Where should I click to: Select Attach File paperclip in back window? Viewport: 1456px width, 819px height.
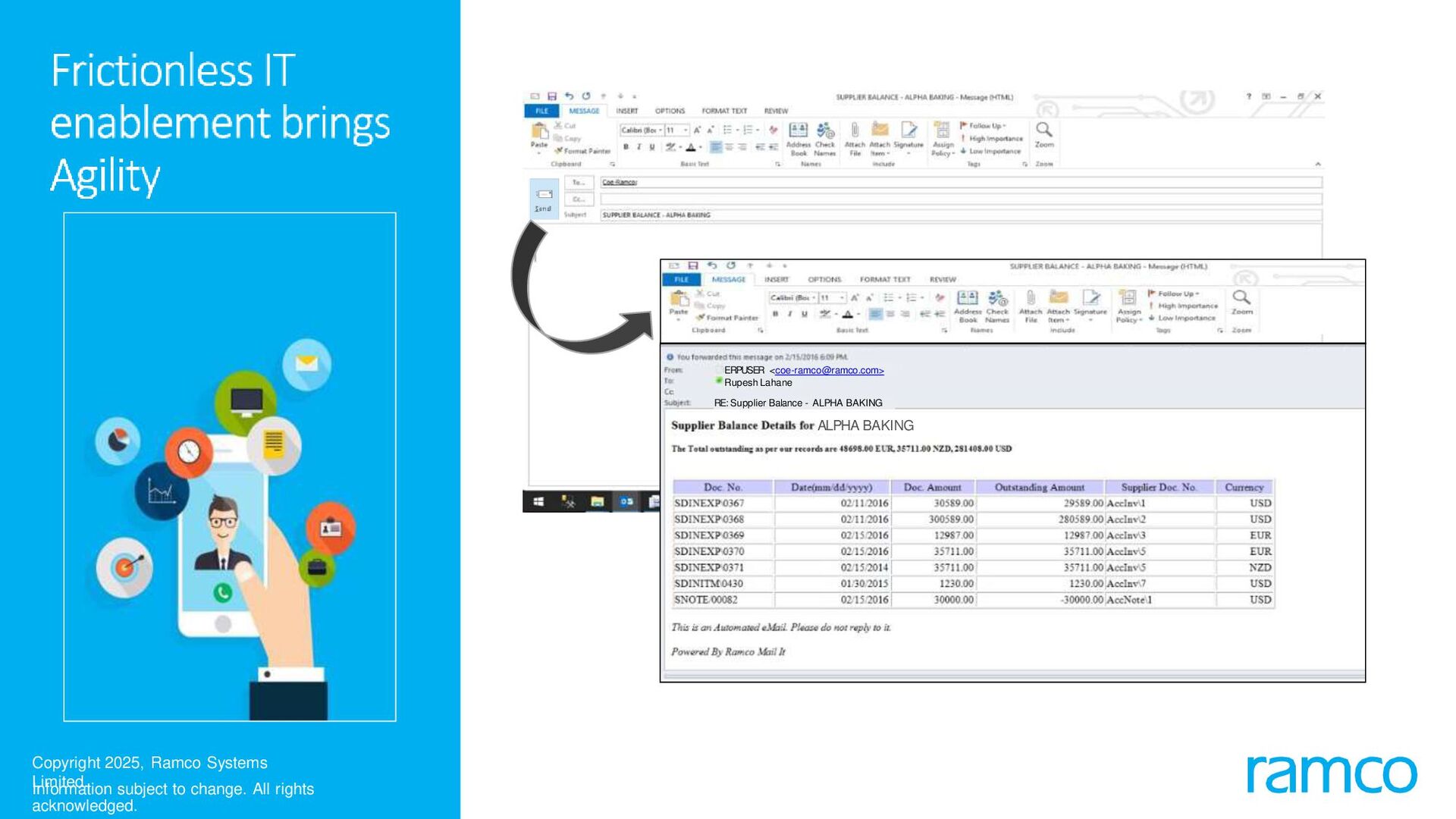pos(855,139)
